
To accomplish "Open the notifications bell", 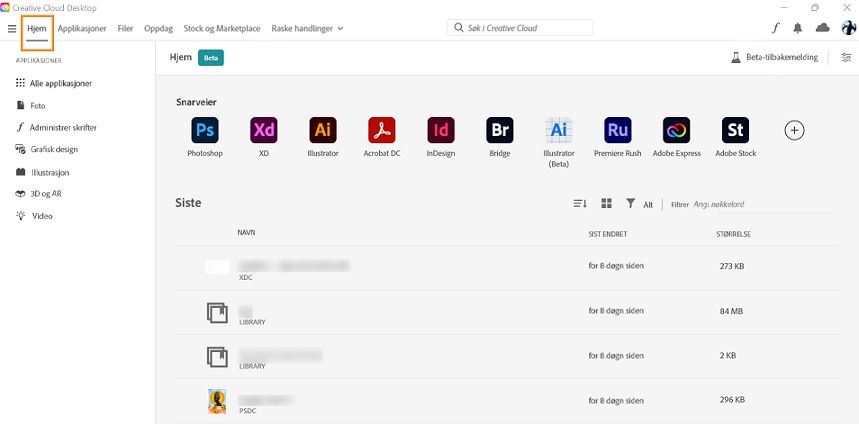I will (x=798, y=28).
